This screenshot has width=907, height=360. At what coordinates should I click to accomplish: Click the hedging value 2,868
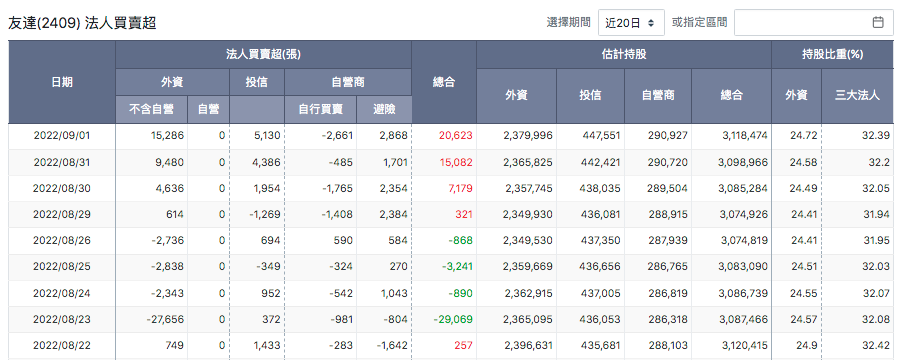(x=393, y=136)
